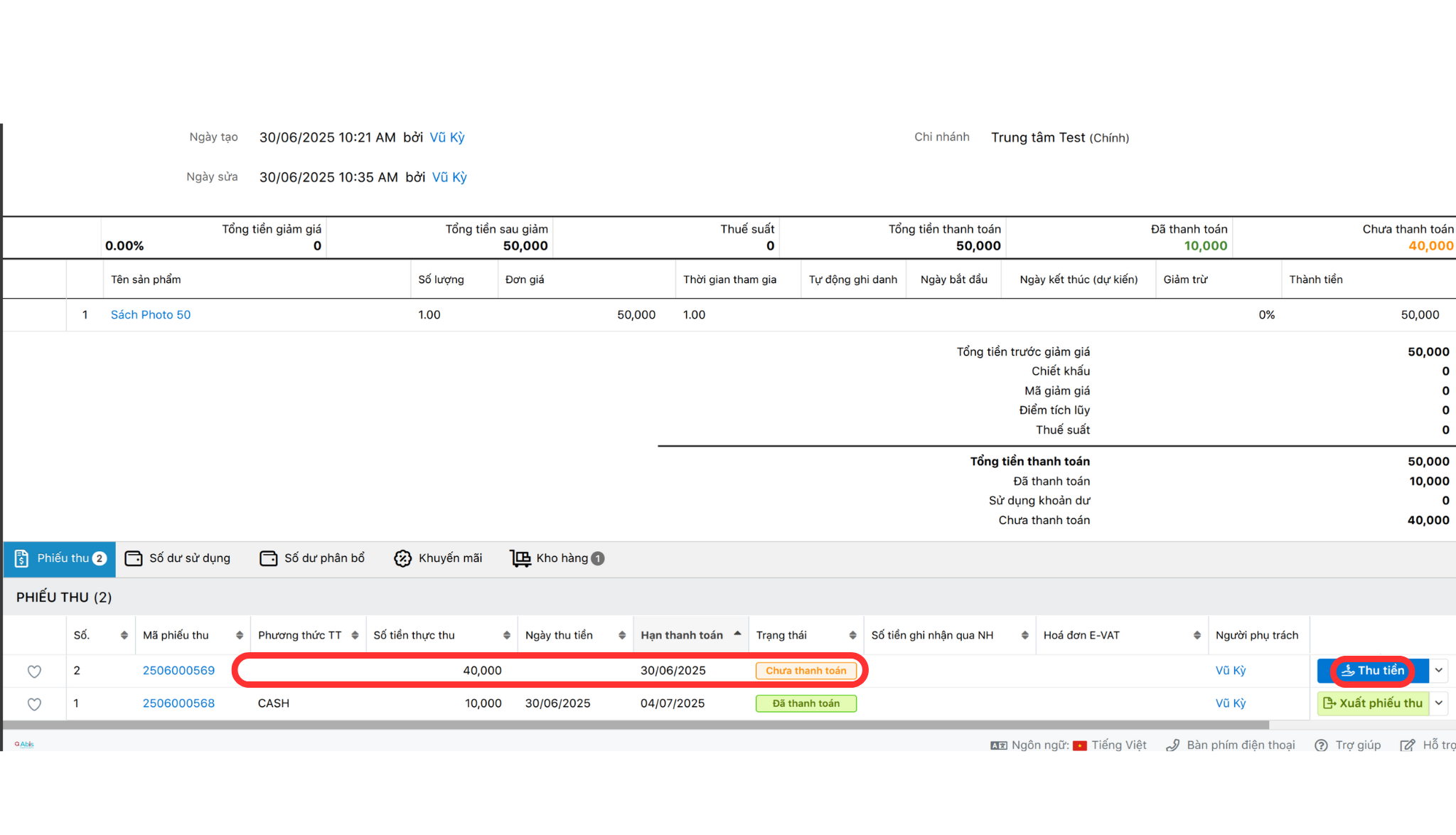Image resolution: width=1456 pixels, height=835 pixels.
Task: Sort by Mã phiếu thu column arrows
Action: tap(240, 635)
